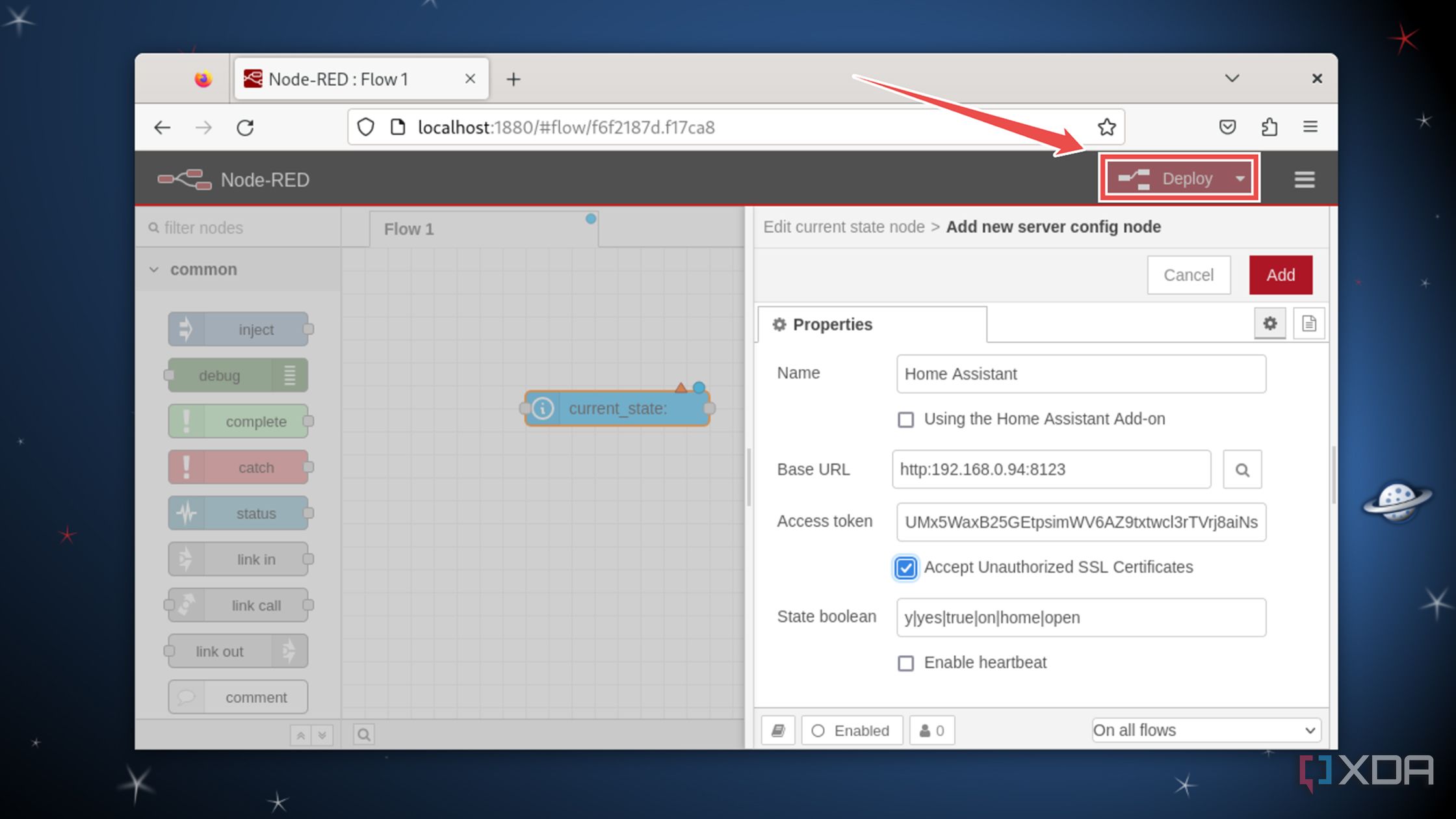Switch to the Flow 1 tab
The width and height of the screenshot is (1456, 819).
click(408, 229)
